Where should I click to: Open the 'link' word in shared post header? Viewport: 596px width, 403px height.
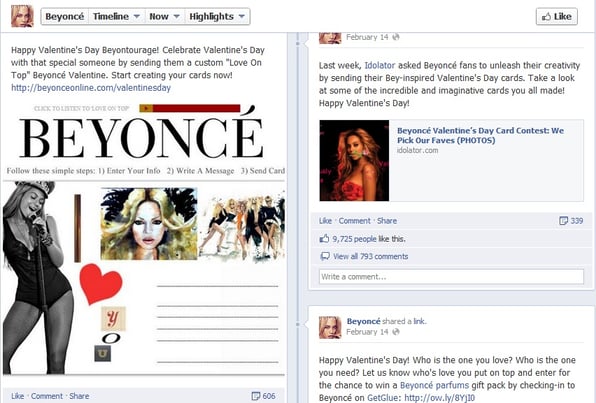(419, 321)
